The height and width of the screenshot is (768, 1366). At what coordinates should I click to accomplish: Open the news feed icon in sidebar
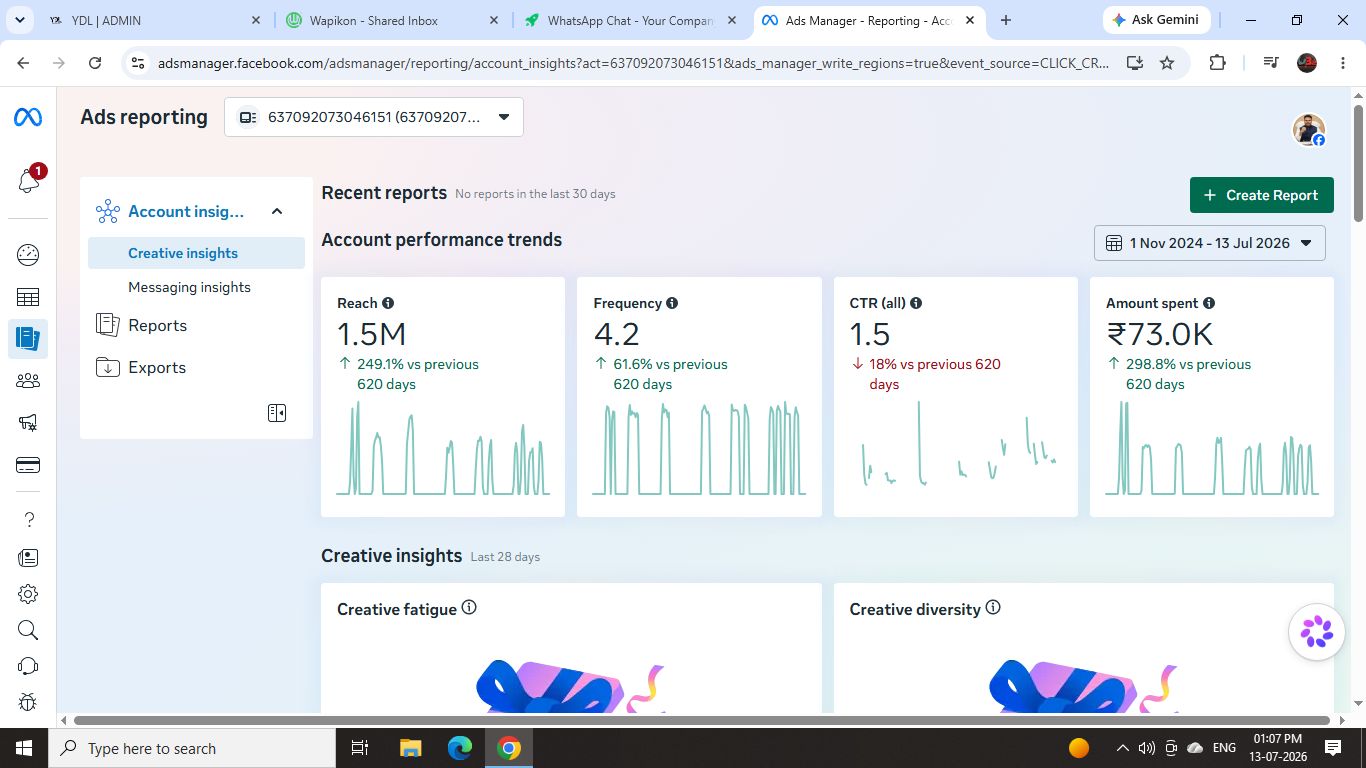coord(28,558)
